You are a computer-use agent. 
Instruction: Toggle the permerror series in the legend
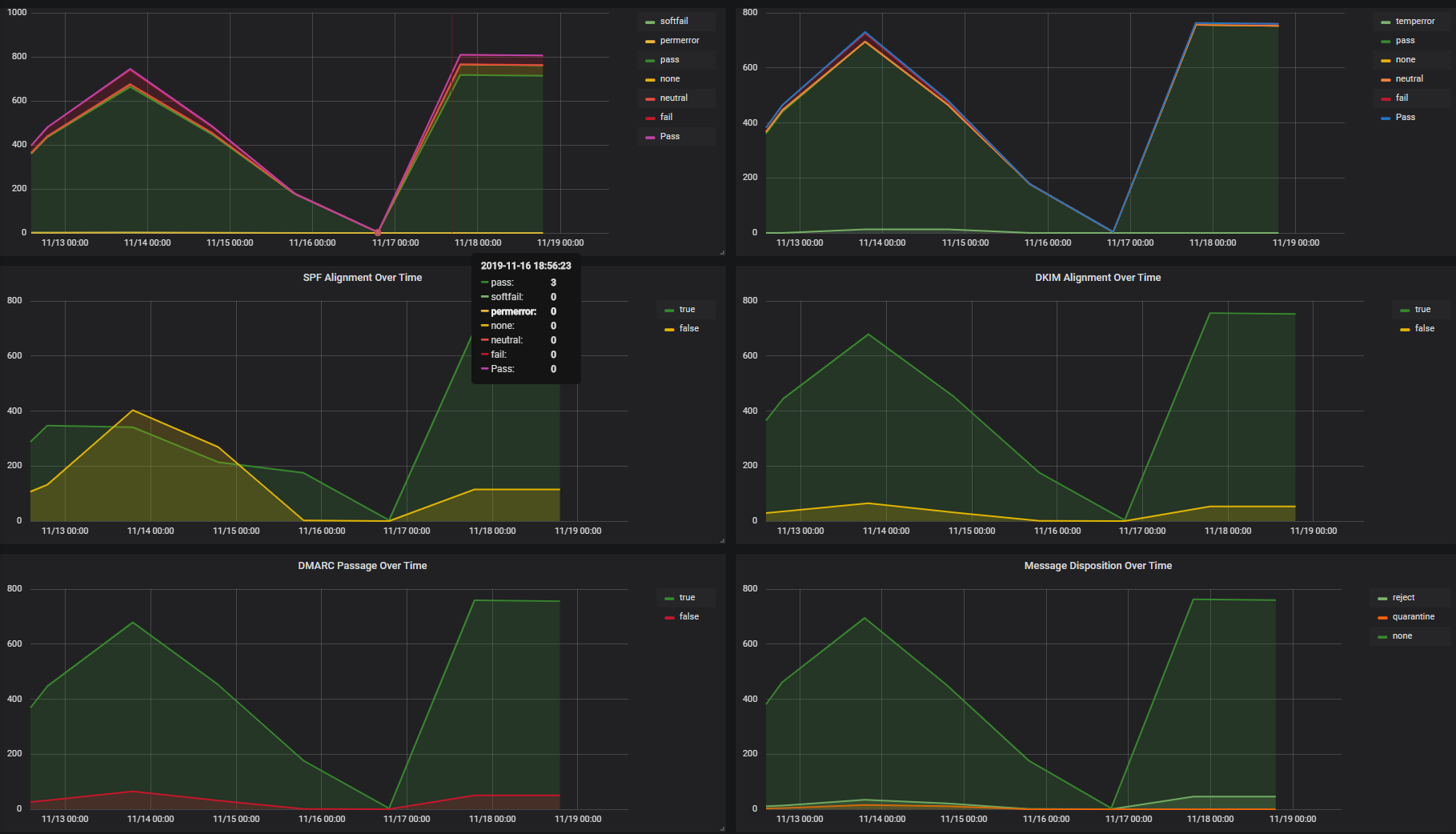tap(679, 41)
